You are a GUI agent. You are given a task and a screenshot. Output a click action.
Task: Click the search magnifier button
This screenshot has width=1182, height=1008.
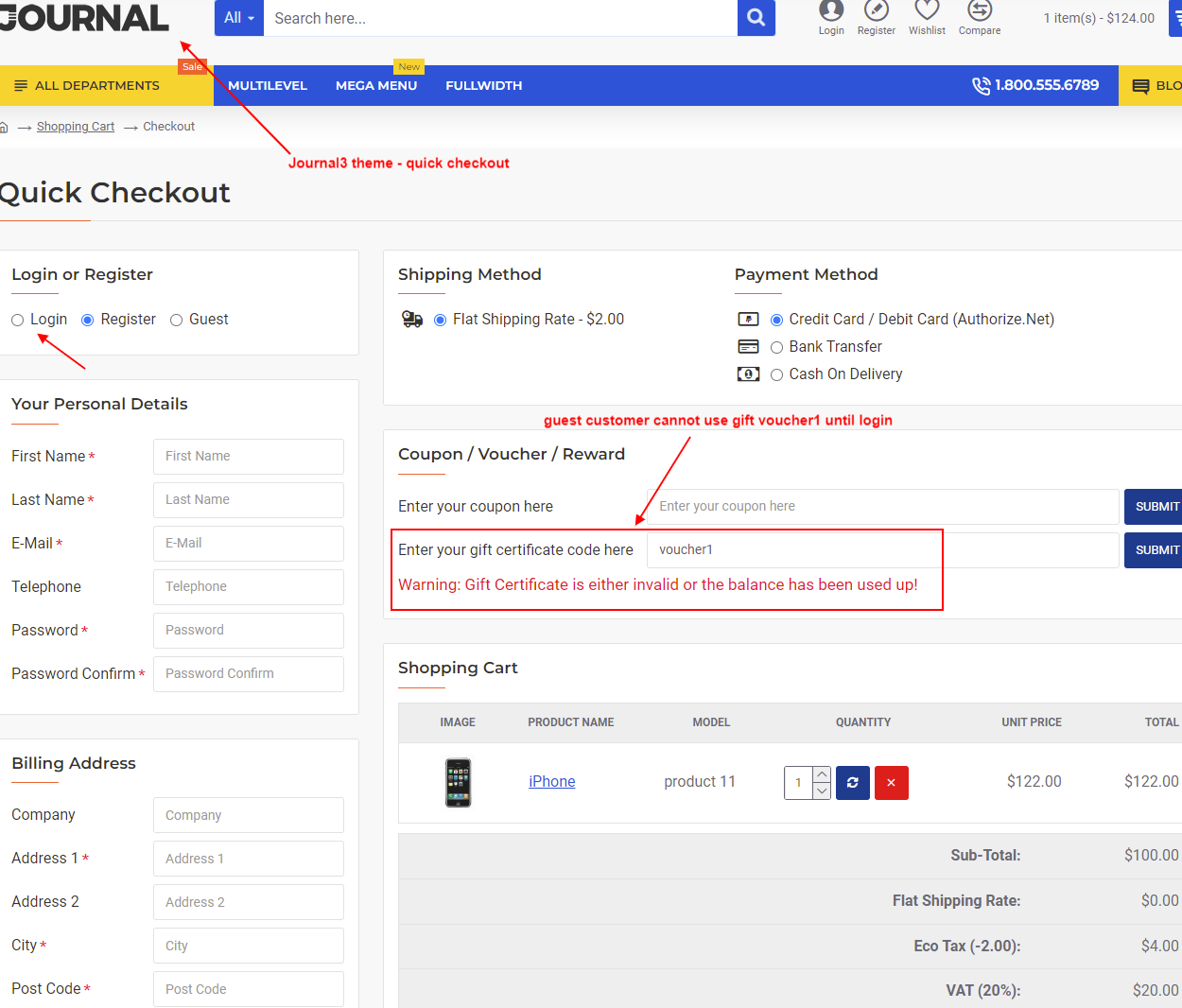click(x=755, y=18)
